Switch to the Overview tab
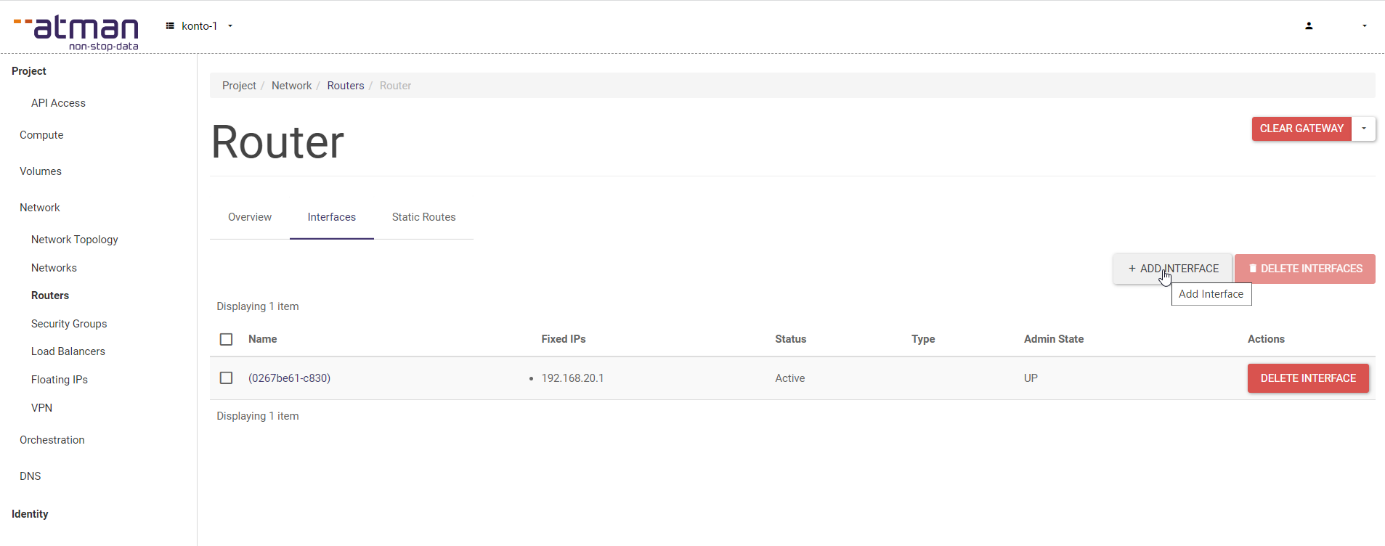The image size is (1385, 546). (250, 217)
